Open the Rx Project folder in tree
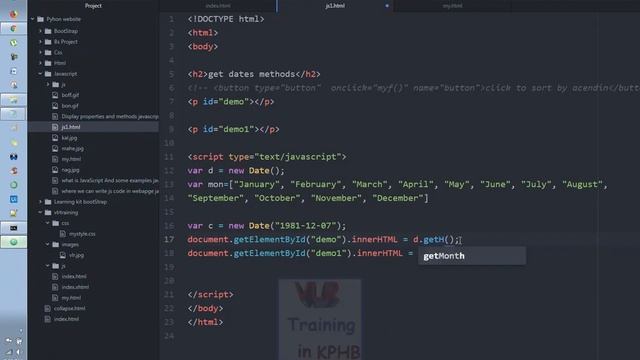 (x=65, y=42)
